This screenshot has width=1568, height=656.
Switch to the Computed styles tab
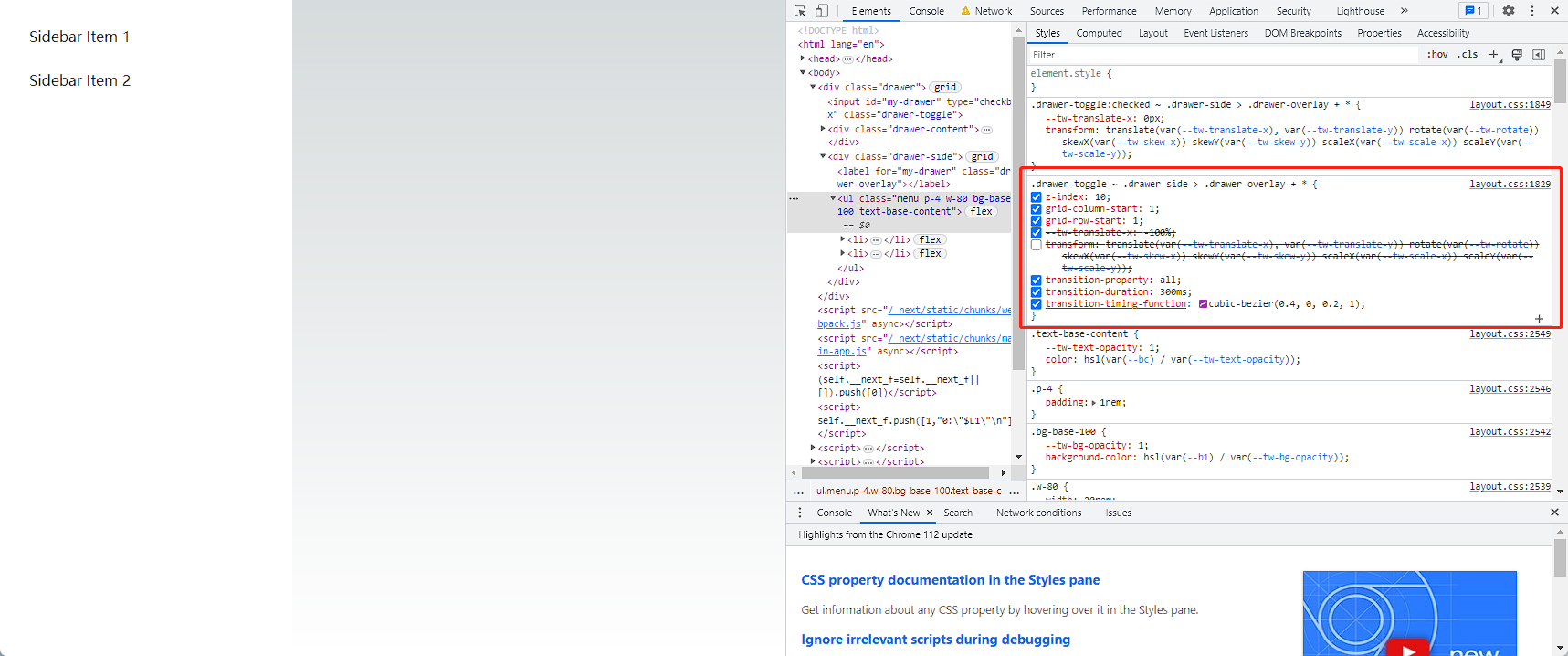[1099, 33]
